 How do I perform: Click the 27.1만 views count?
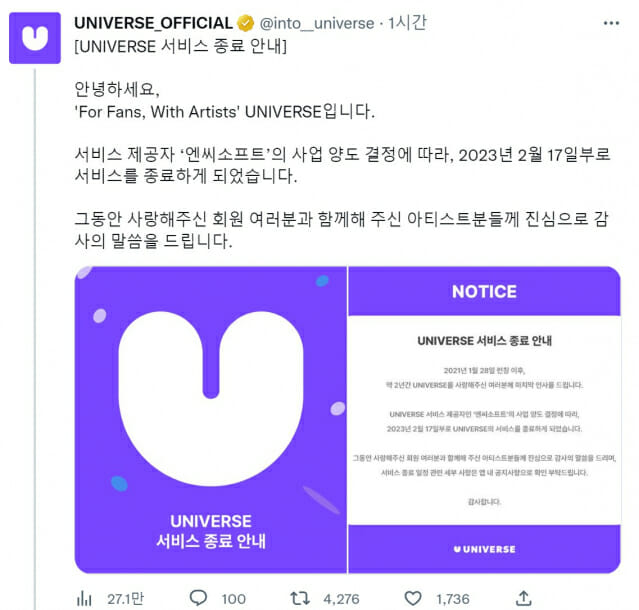point(126,599)
